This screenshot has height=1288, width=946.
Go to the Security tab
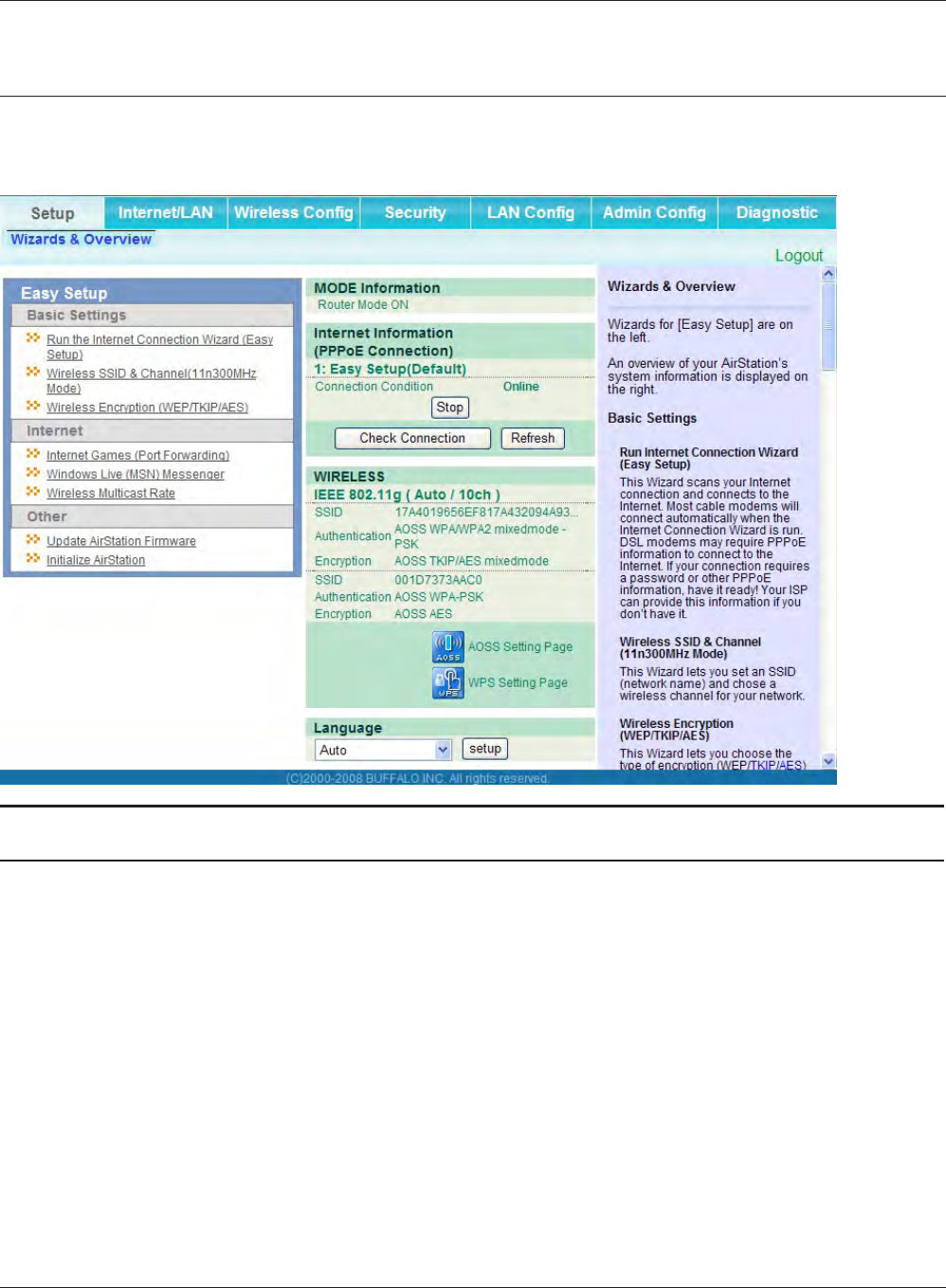pos(415,212)
